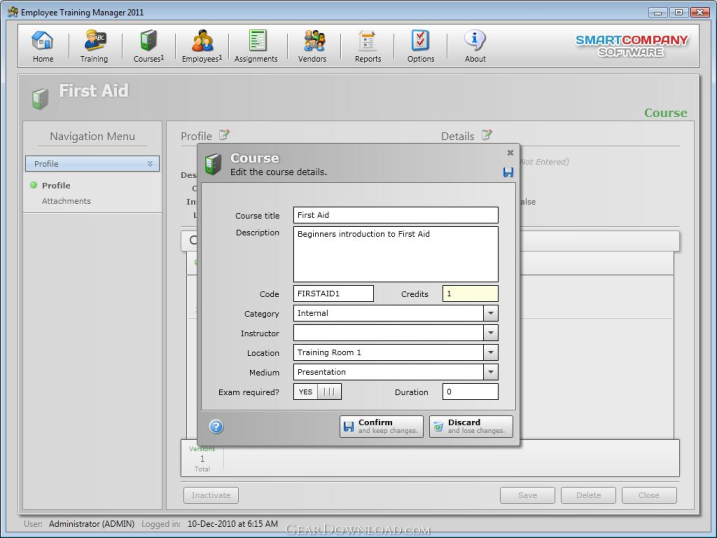The height and width of the screenshot is (538, 717).
Task: Select Profile in the navigation menu
Action: click(56, 186)
